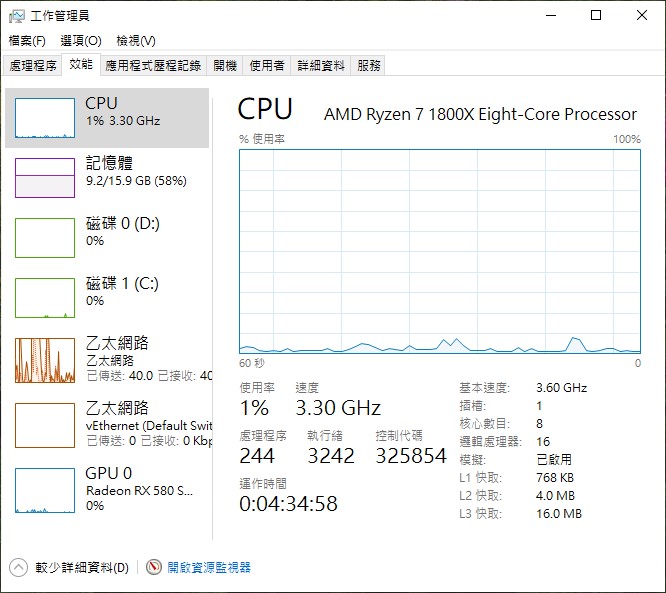Switch to the 處理程序 processes tab

tap(33, 65)
